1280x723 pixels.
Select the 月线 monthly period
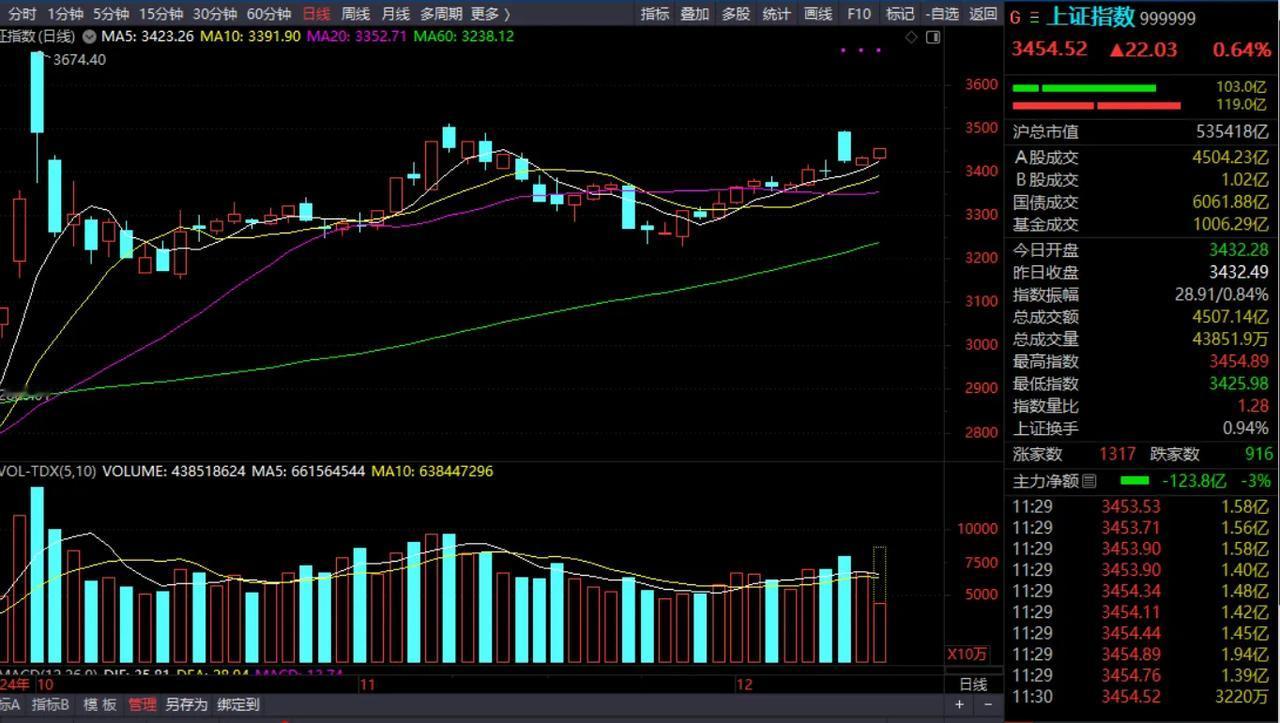[x=396, y=14]
